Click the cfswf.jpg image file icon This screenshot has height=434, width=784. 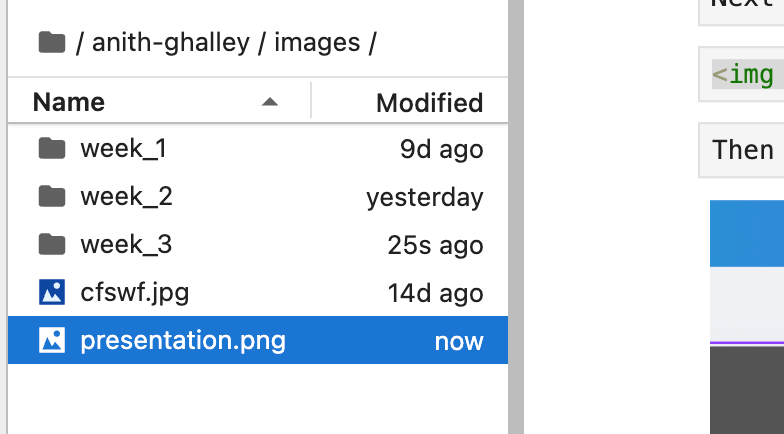[51, 293]
